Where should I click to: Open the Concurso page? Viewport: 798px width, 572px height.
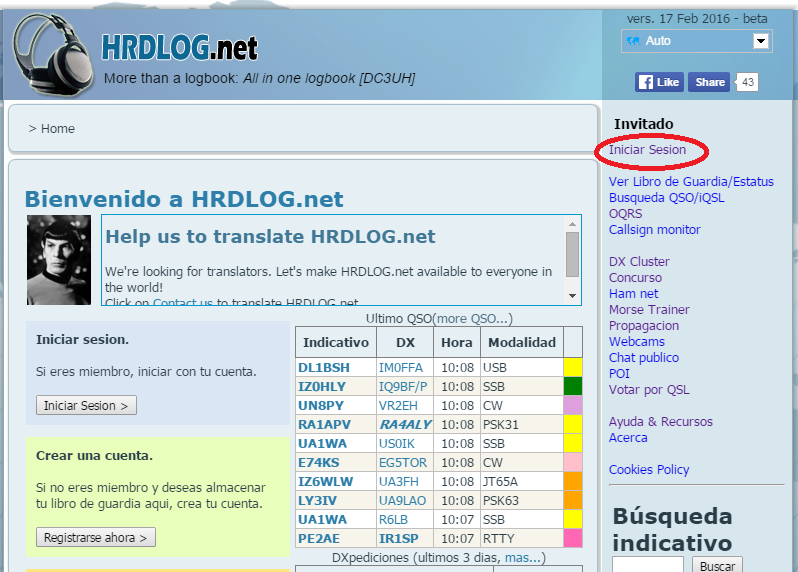click(635, 277)
